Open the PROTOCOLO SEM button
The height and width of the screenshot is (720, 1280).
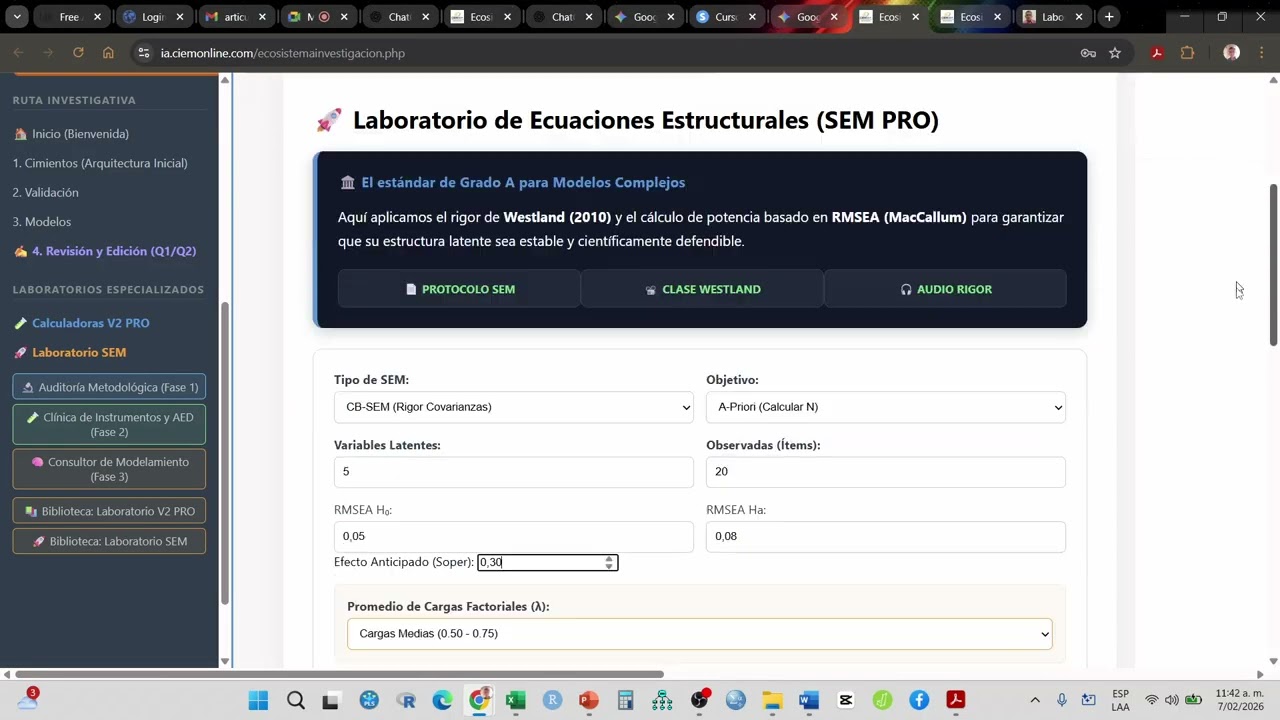(459, 289)
